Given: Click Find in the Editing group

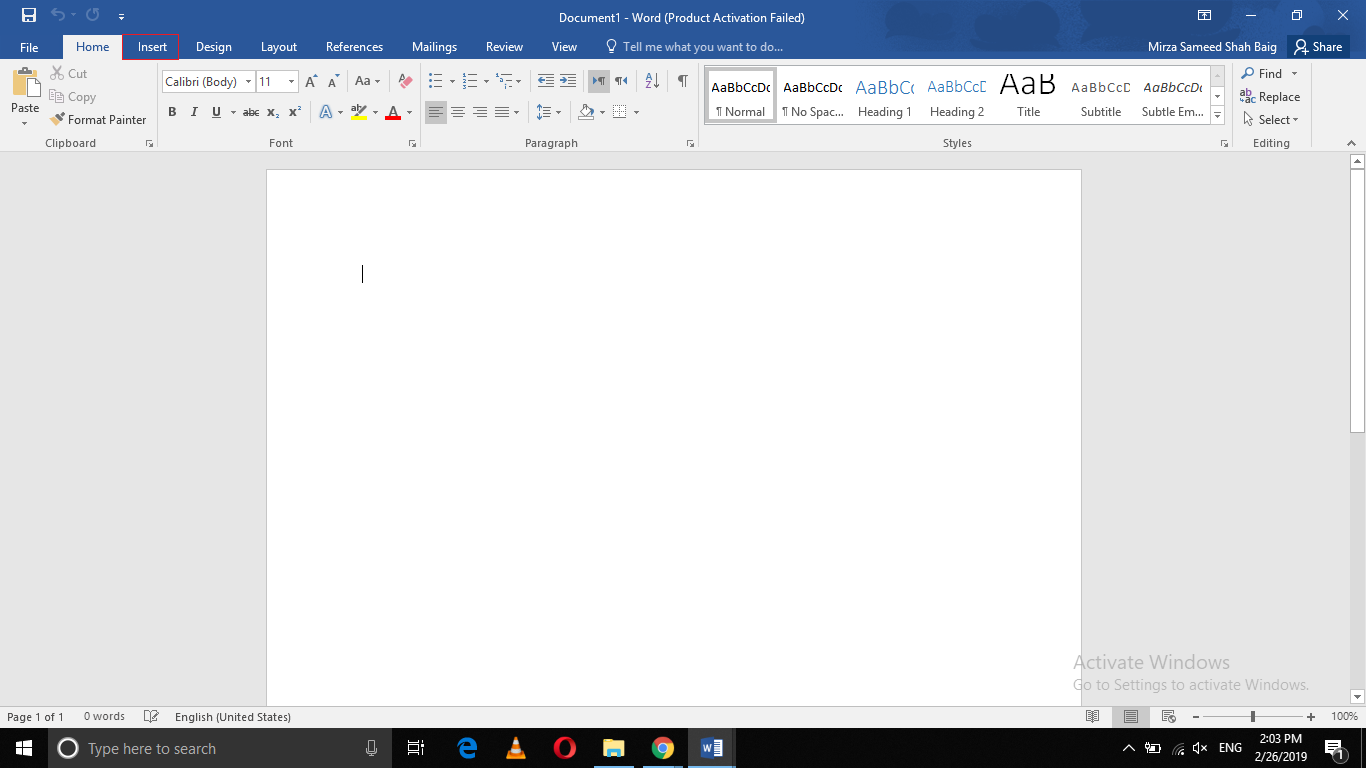Looking at the screenshot, I should [x=1262, y=73].
